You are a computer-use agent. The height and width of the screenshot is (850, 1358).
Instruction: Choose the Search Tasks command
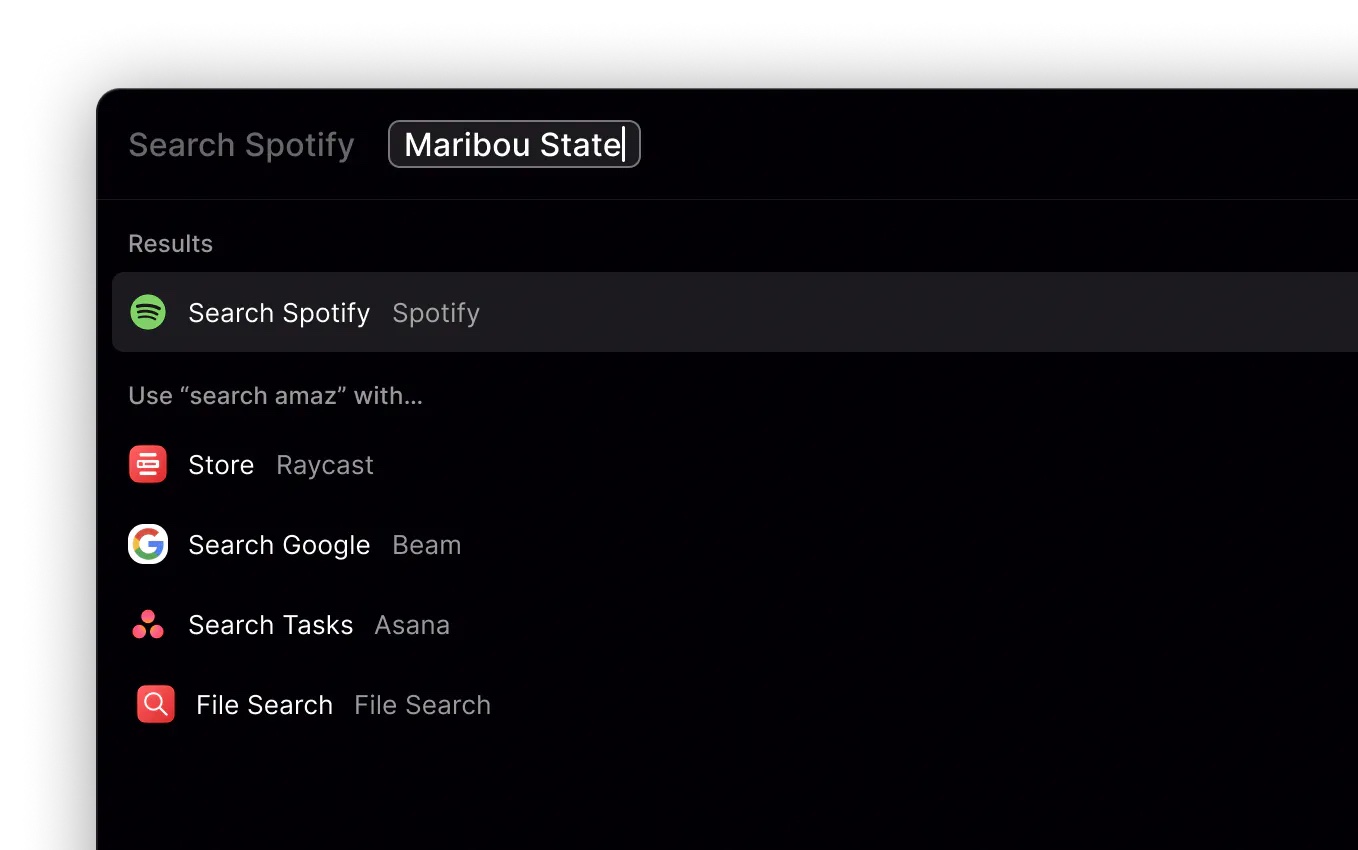click(270, 625)
